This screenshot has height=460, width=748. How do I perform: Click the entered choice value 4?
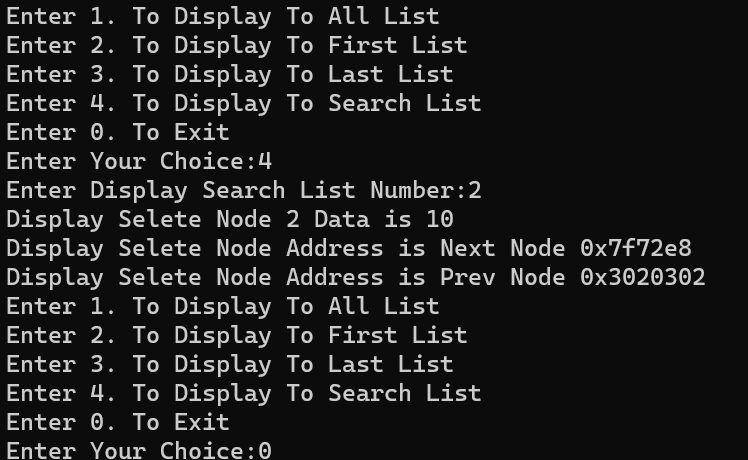[x=265, y=161]
